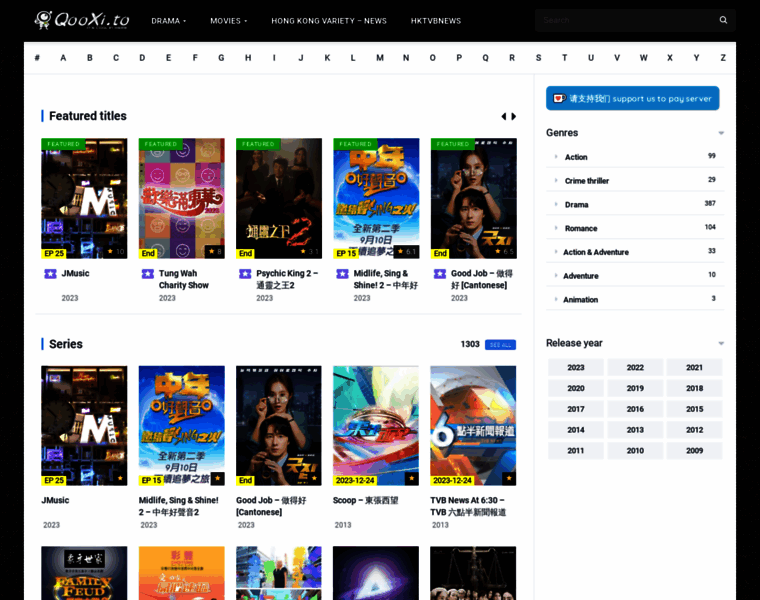Image resolution: width=760 pixels, height=600 pixels.
Task: Click See All button for Series
Action: coord(500,345)
